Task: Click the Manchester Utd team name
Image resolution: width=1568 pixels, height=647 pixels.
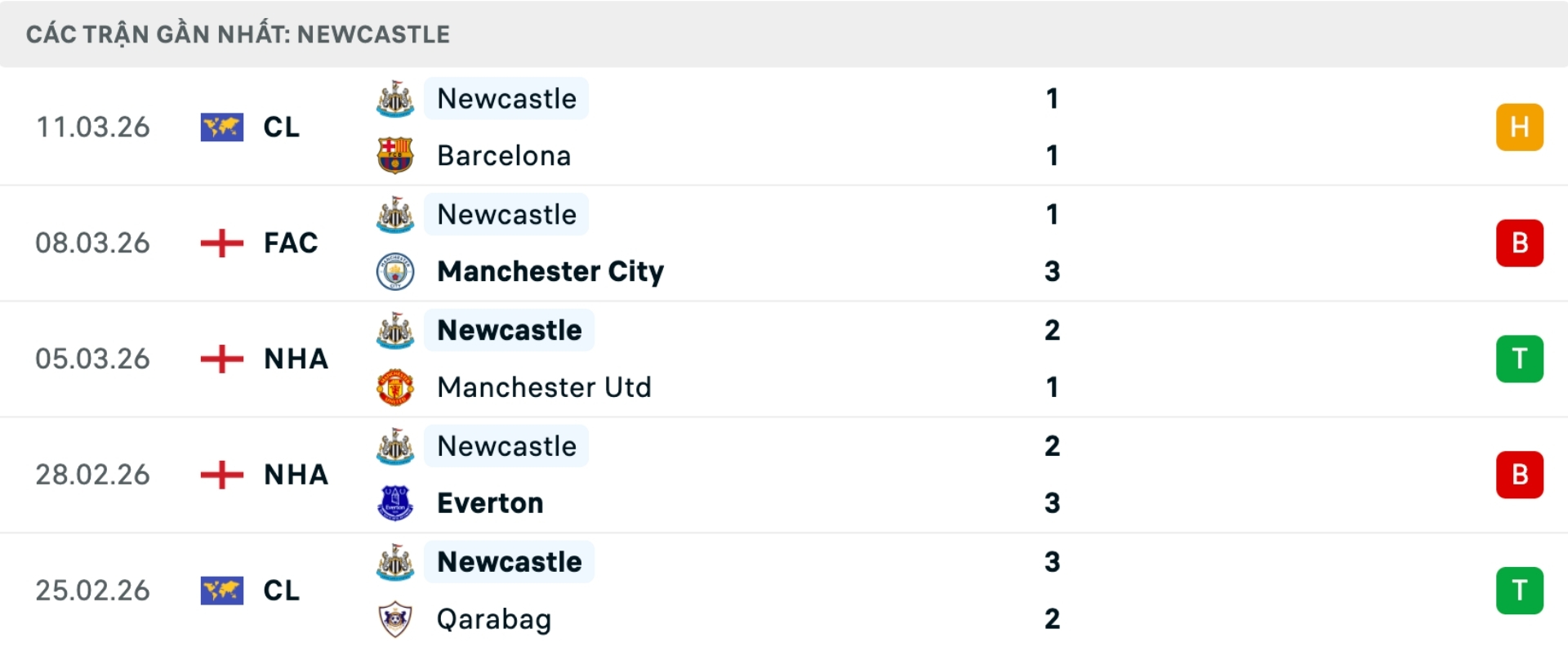Action: point(544,387)
